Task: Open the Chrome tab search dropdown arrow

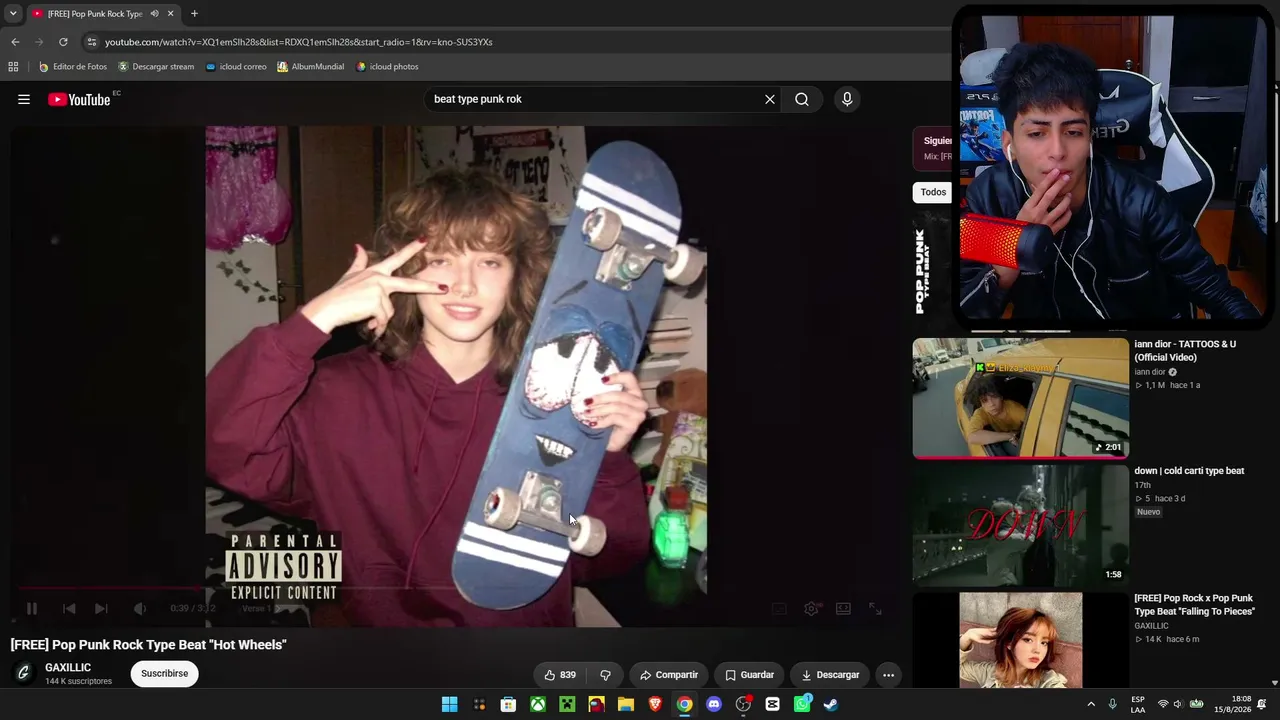Action: click(x=12, y=14)
